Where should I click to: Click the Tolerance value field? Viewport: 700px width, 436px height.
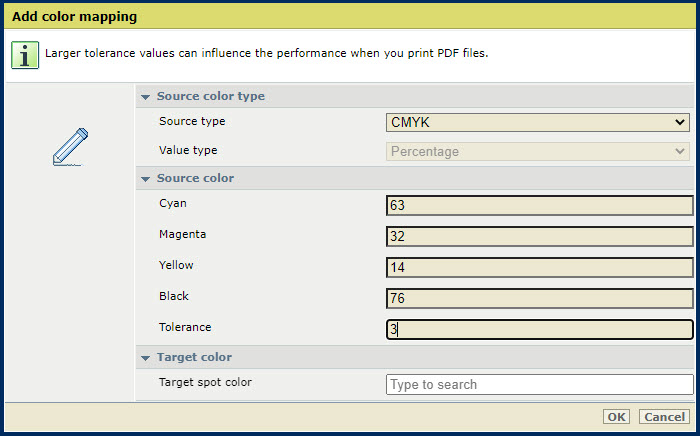point(538,330)
